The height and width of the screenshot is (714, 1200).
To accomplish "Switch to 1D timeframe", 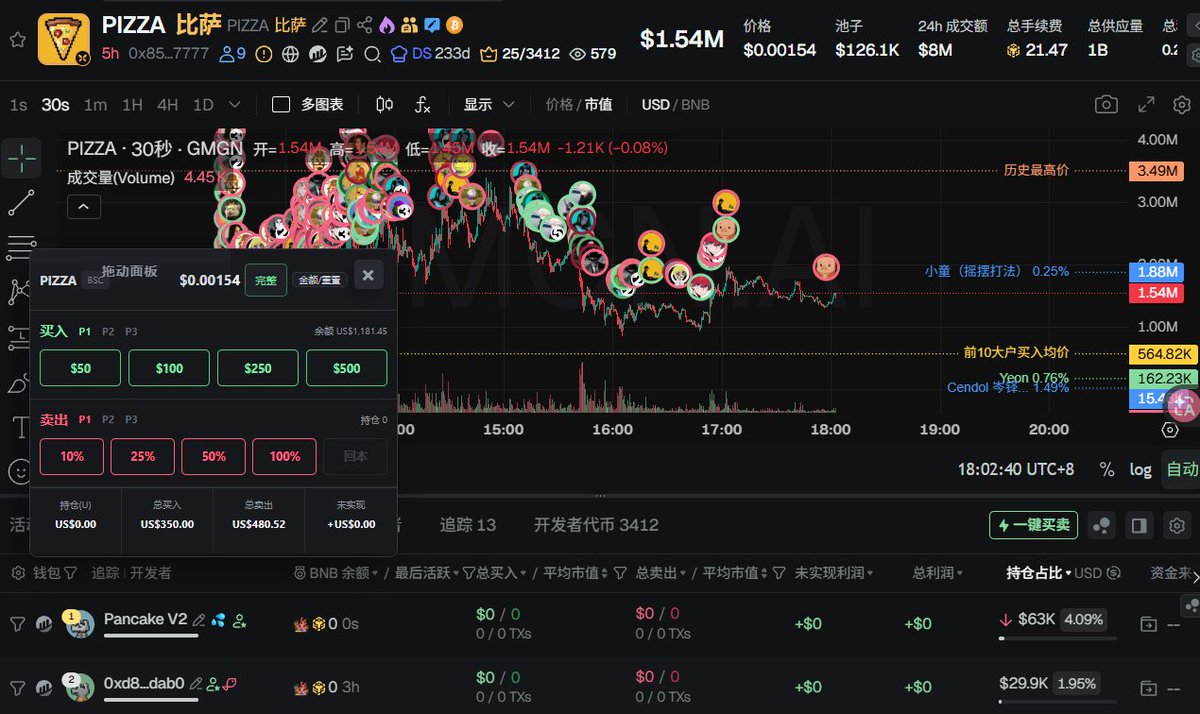I will [203, 104].
